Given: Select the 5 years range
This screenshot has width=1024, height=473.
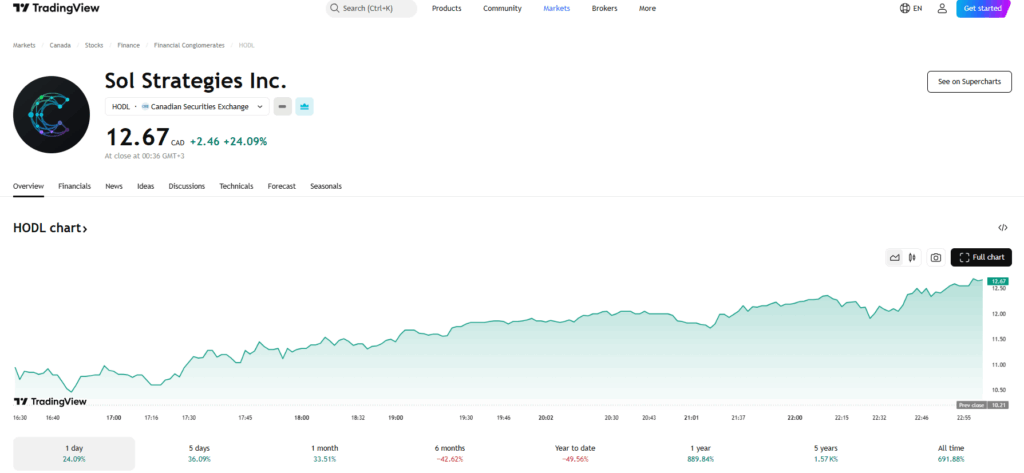Looking at the screenshot, I should (826, 453).
